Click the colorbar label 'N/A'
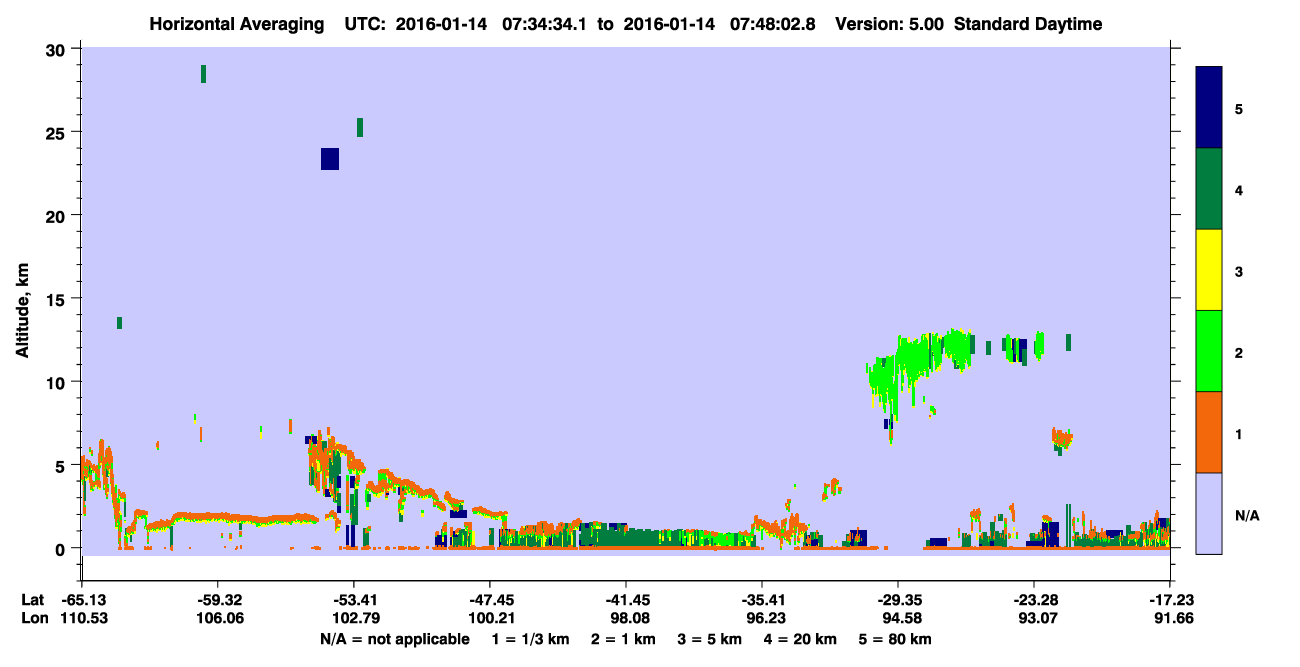The width and height of the screenshot is (1300, 667). pyautogui.click(x=1246, y=516)
